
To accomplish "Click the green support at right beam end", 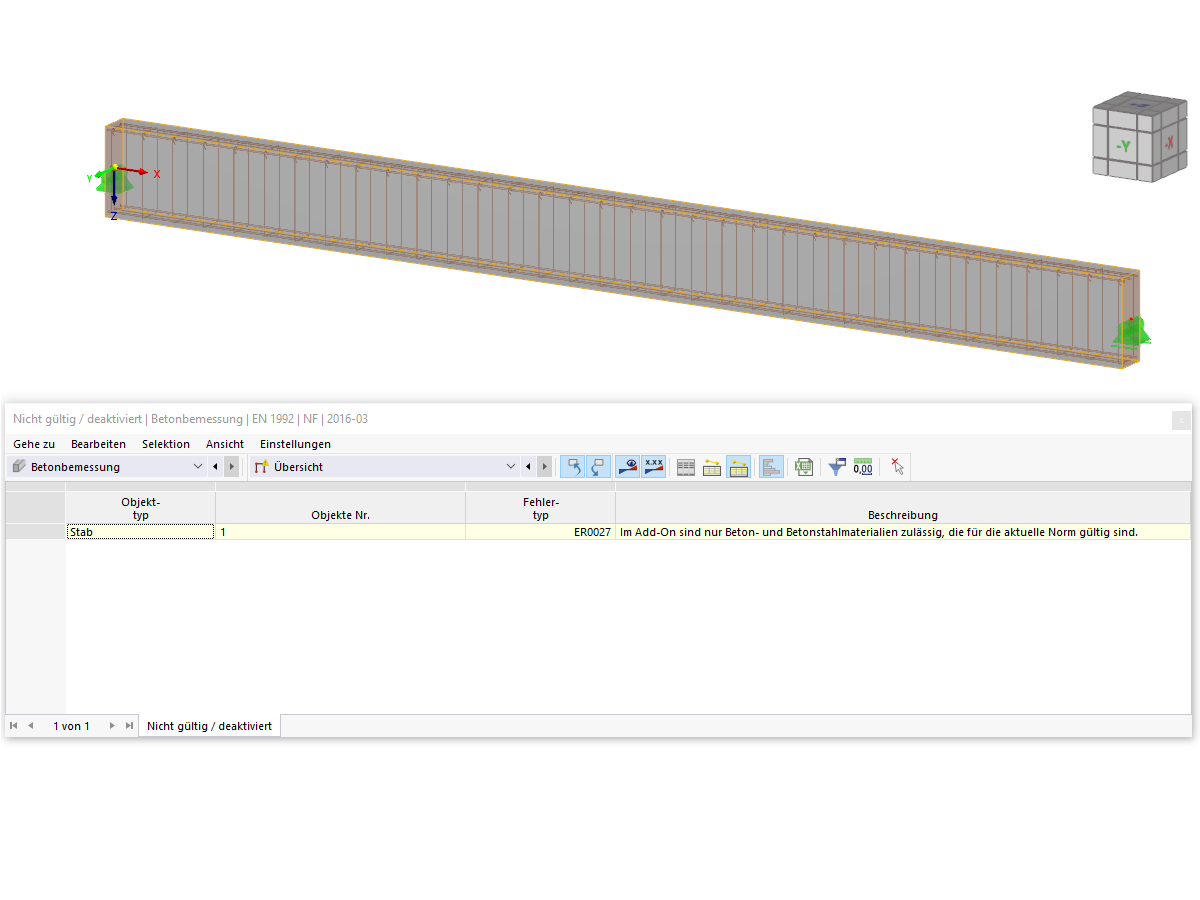I will (1132, 332).
